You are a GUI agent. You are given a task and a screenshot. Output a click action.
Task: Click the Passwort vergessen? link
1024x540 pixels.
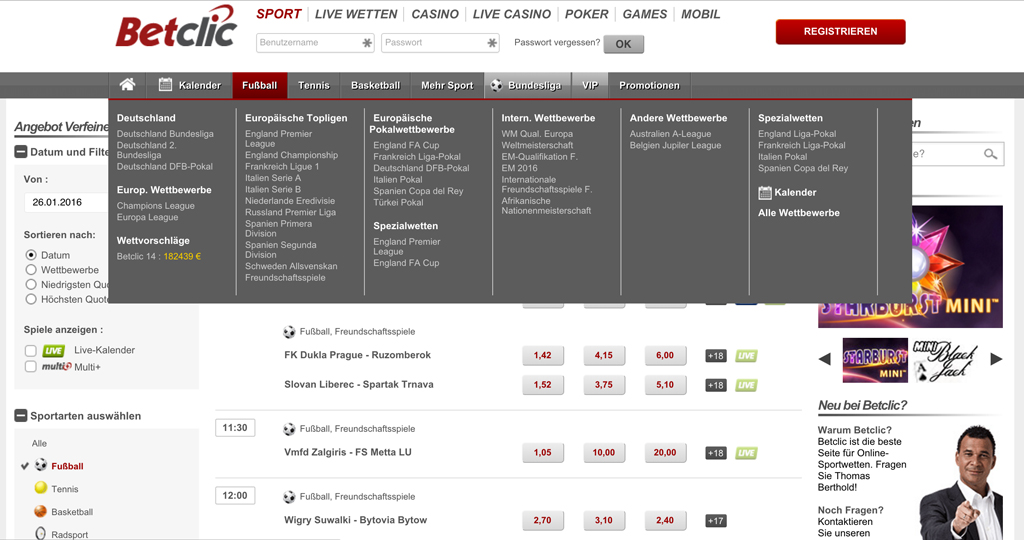click(557, 42)
